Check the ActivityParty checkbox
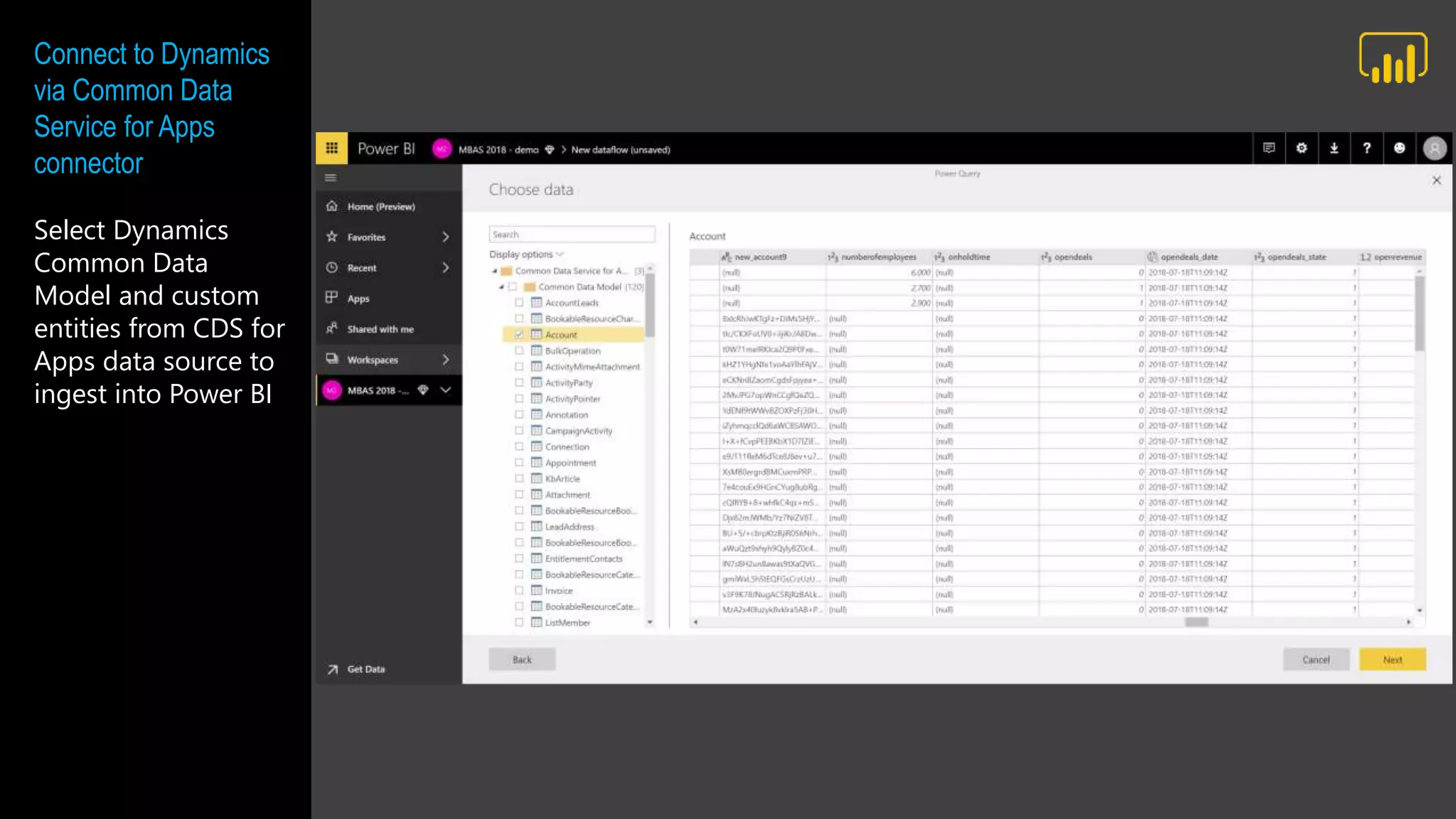The height and width of the screenshot is (819, 1456). click(519, 382)
